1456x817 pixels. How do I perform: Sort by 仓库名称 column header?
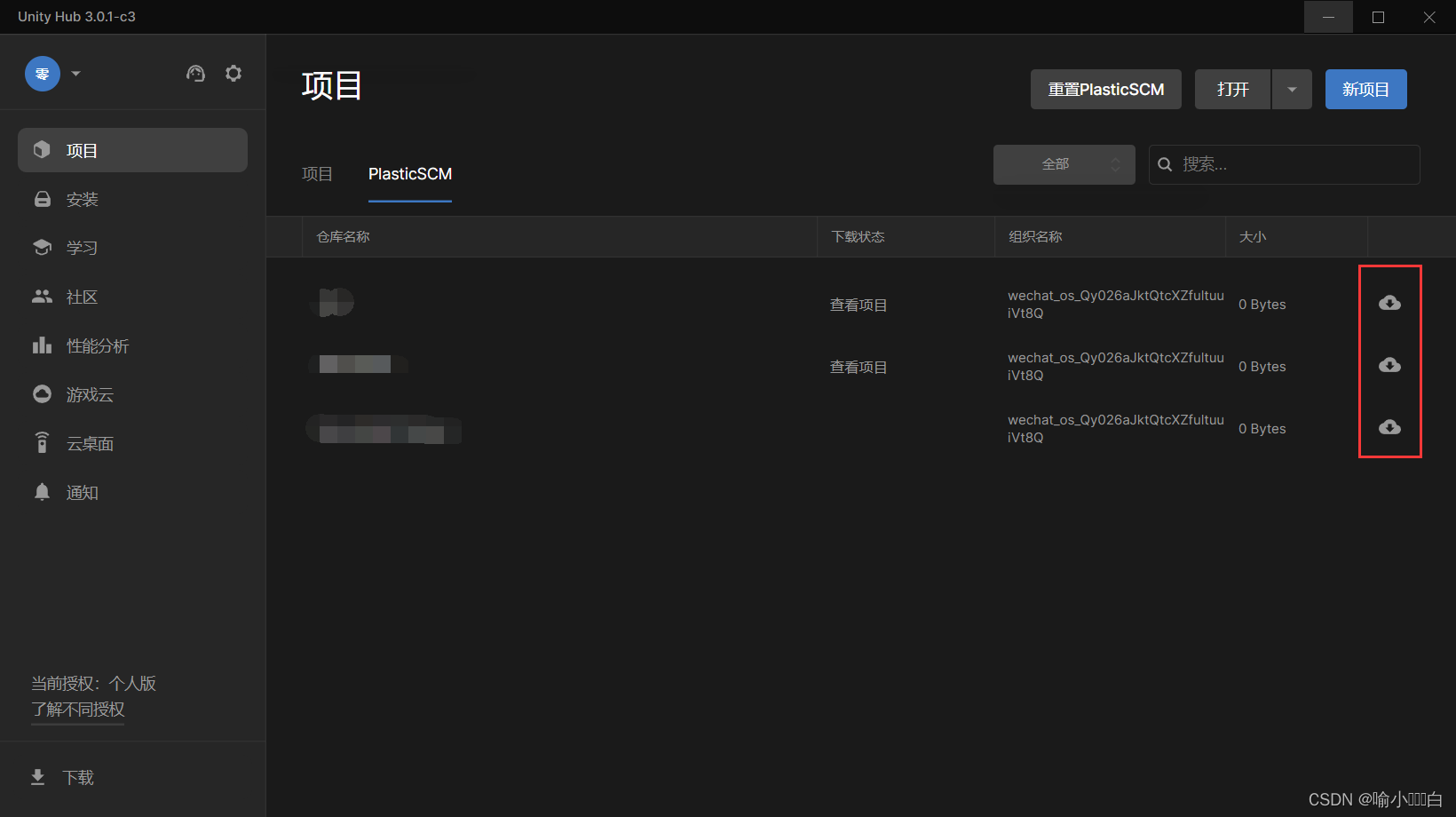(x=343, y=237)
